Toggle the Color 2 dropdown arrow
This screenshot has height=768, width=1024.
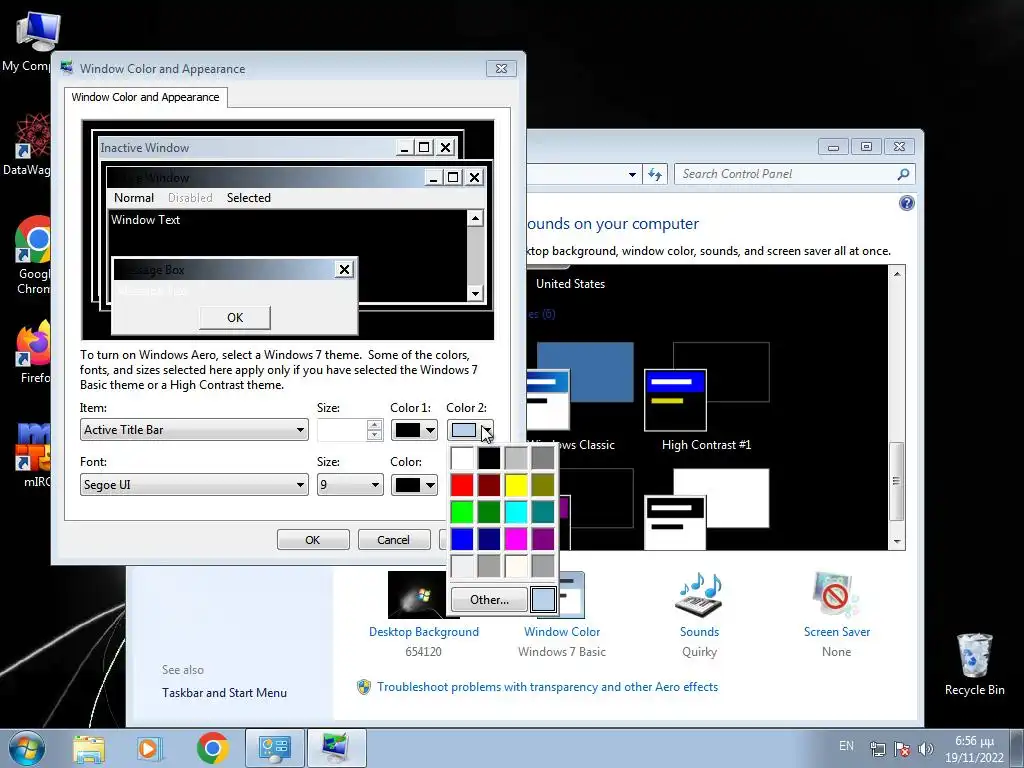[x=487, y=430]
